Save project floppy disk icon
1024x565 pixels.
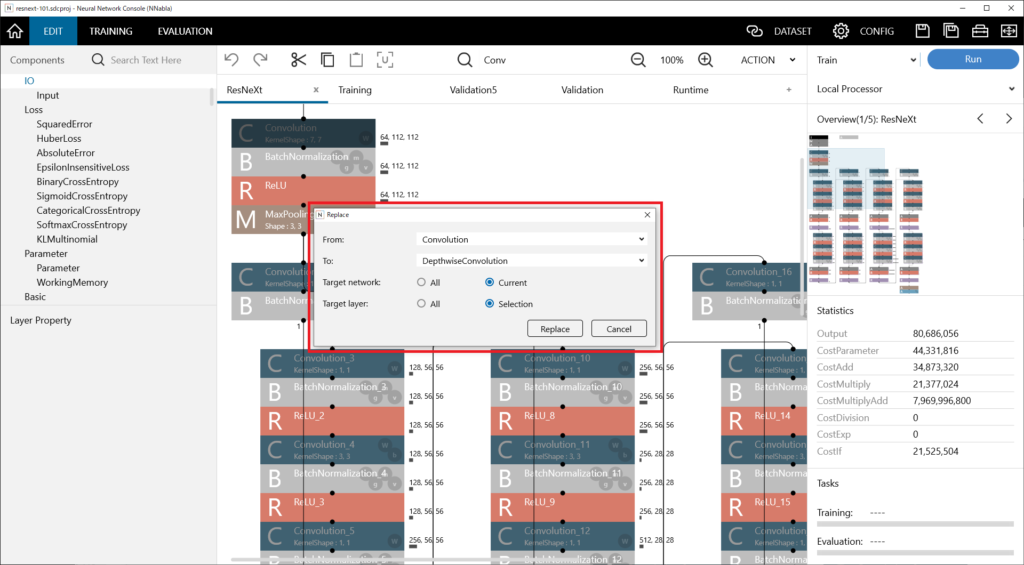[922, 31]
